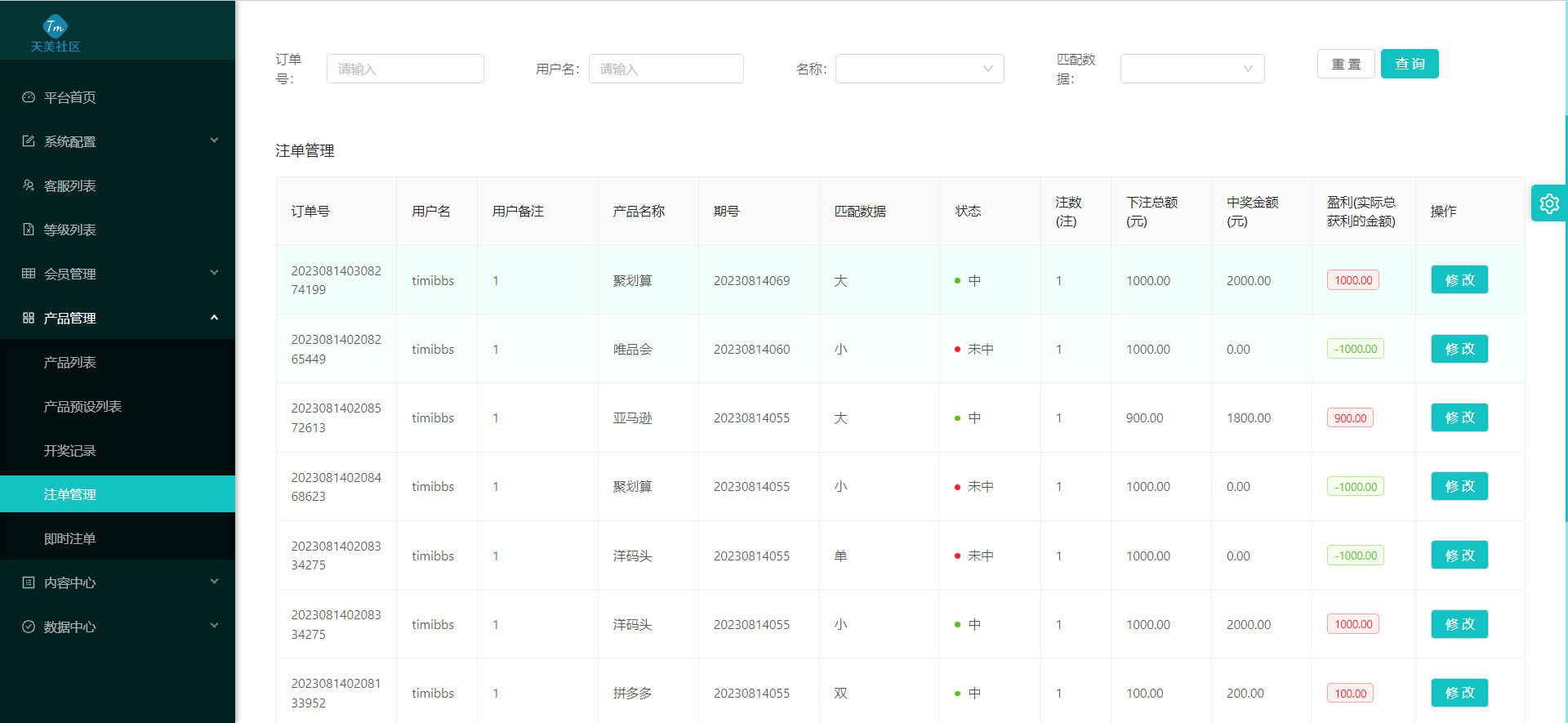
Task: Click the 重置 reset button
Action: [1346, 64]
